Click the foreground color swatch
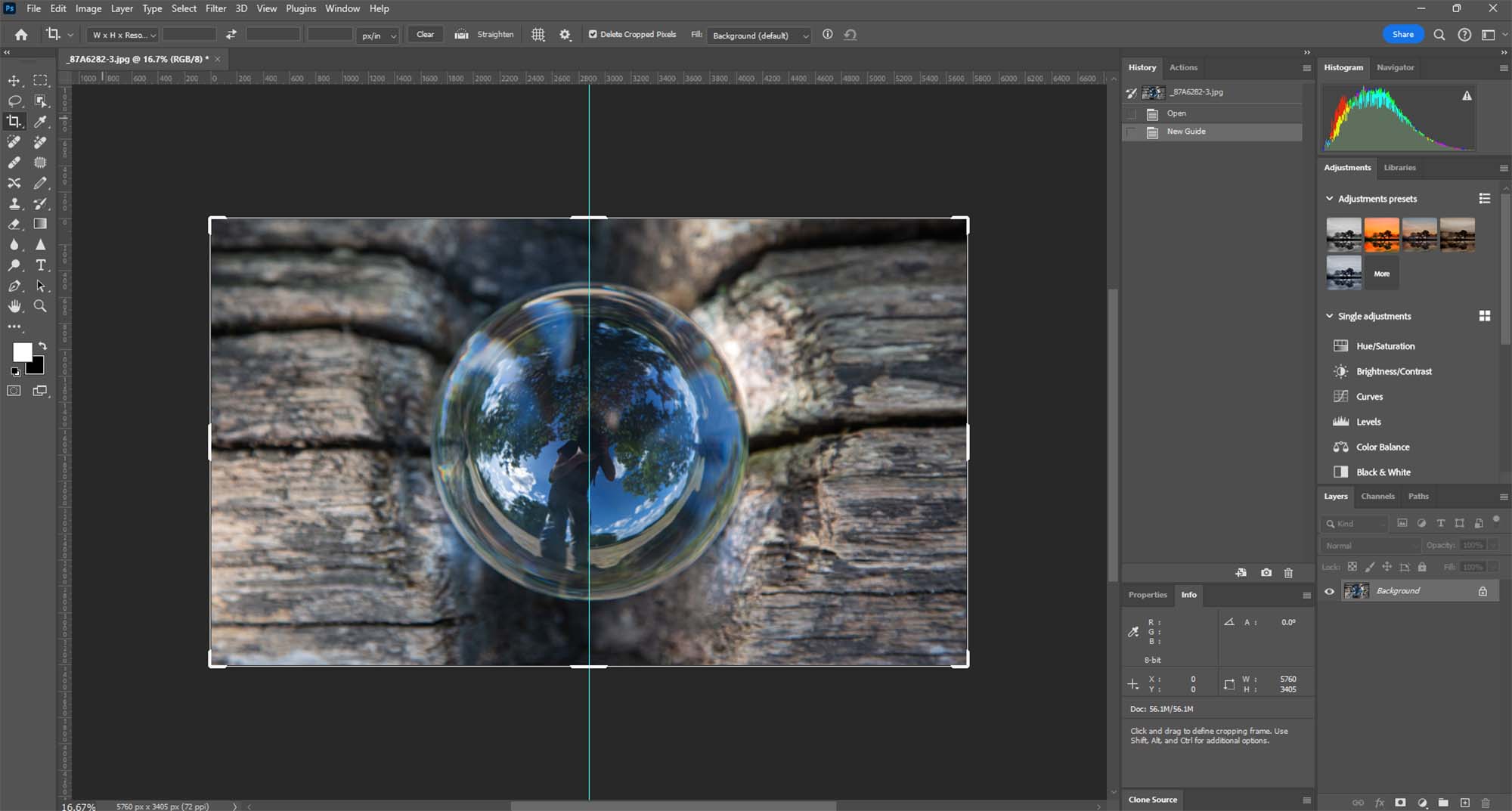The image size is (1512, 811). [22, 351]
